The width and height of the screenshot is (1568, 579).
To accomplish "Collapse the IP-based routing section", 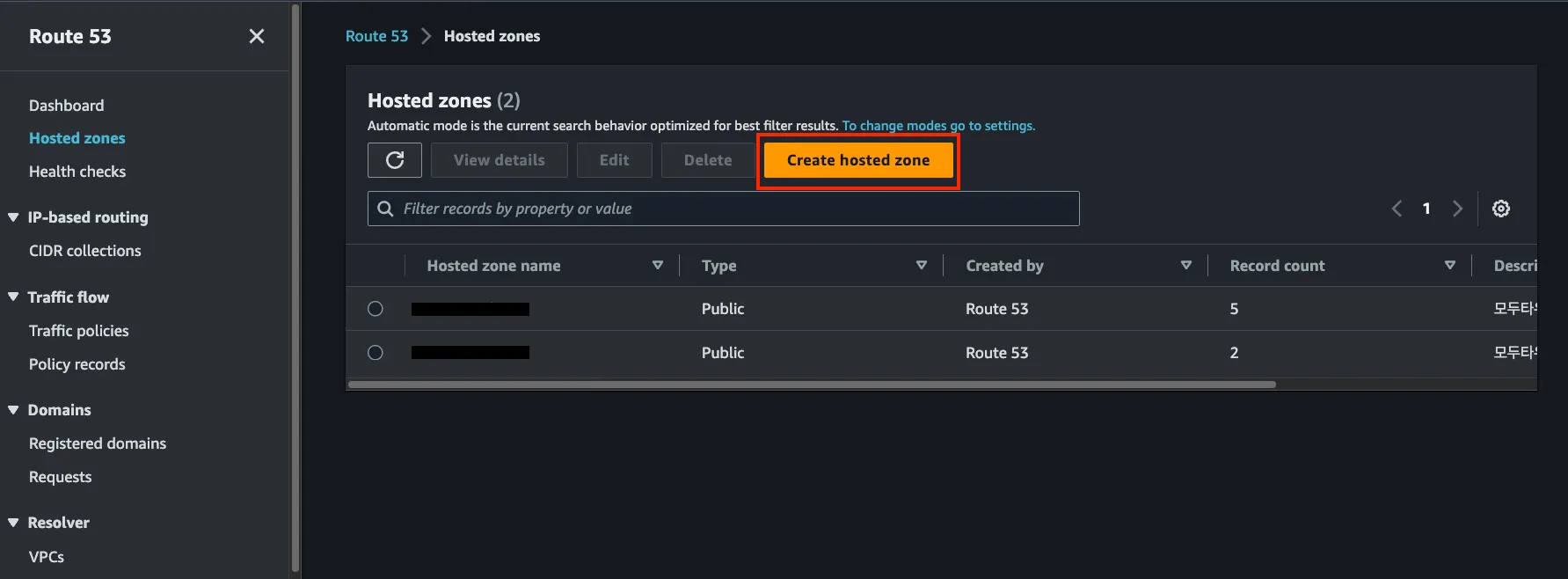I will 13,217.
